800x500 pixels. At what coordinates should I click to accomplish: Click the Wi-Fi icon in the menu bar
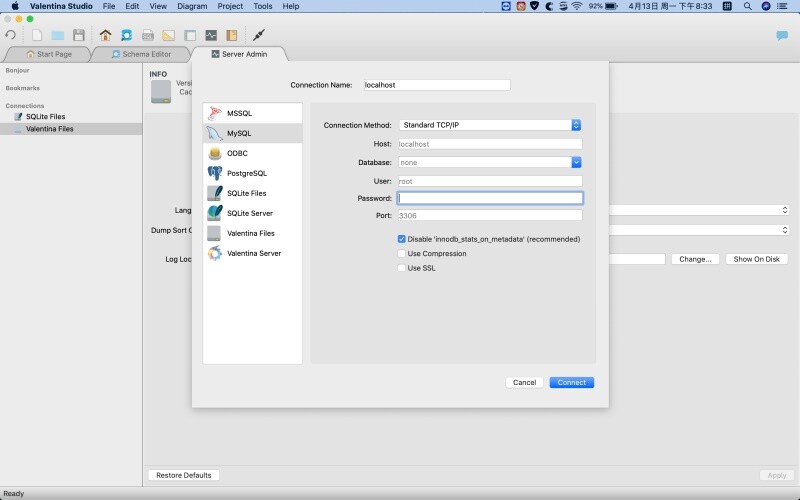[577, 6]
